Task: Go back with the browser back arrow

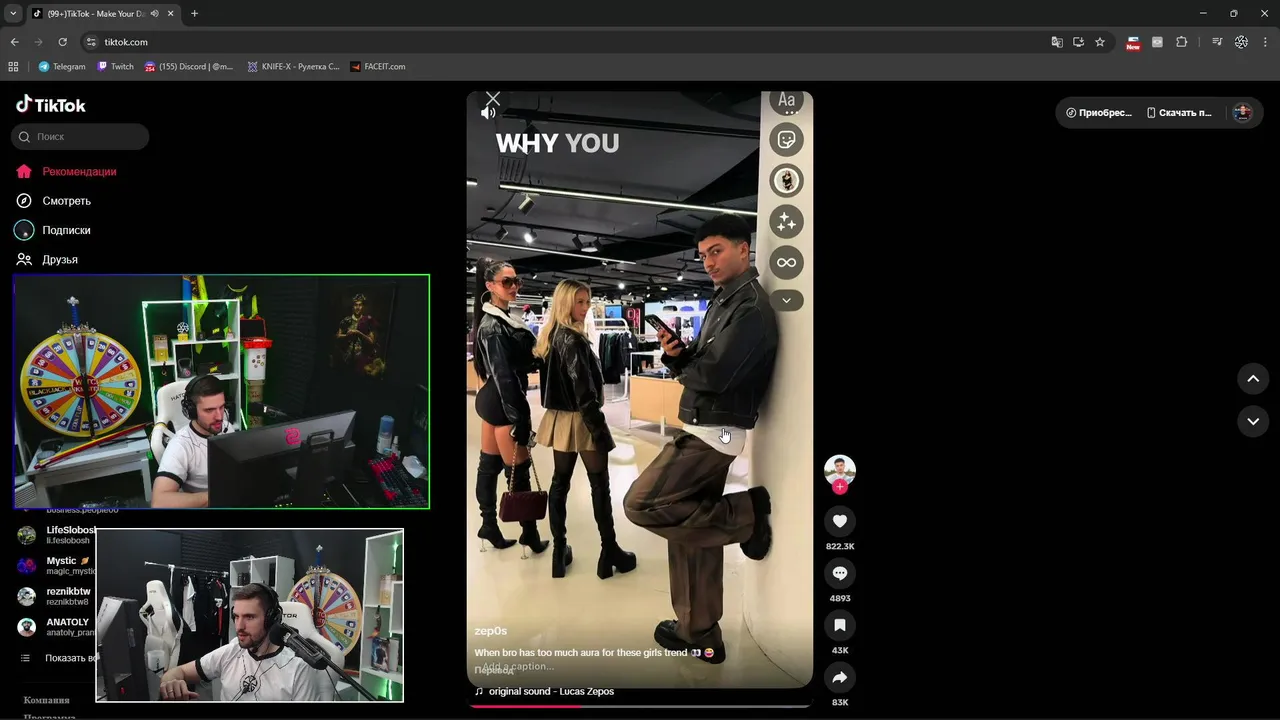Action: (14, 42)
